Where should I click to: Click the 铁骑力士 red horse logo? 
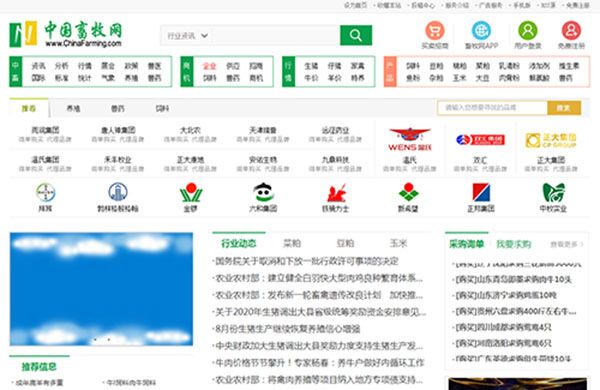(x=336, y=193)
